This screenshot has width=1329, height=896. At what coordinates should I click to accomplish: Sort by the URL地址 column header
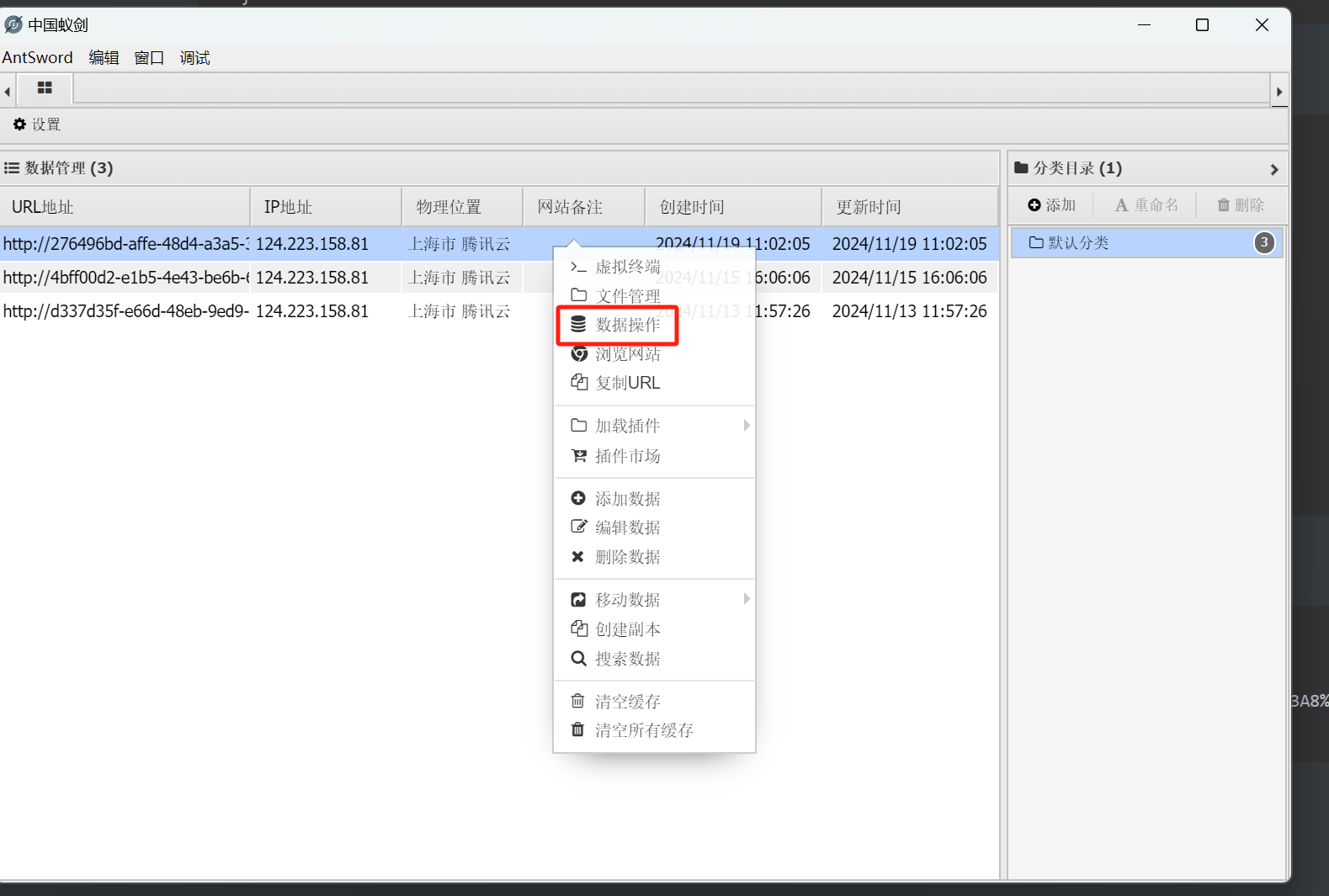[43, 207]
